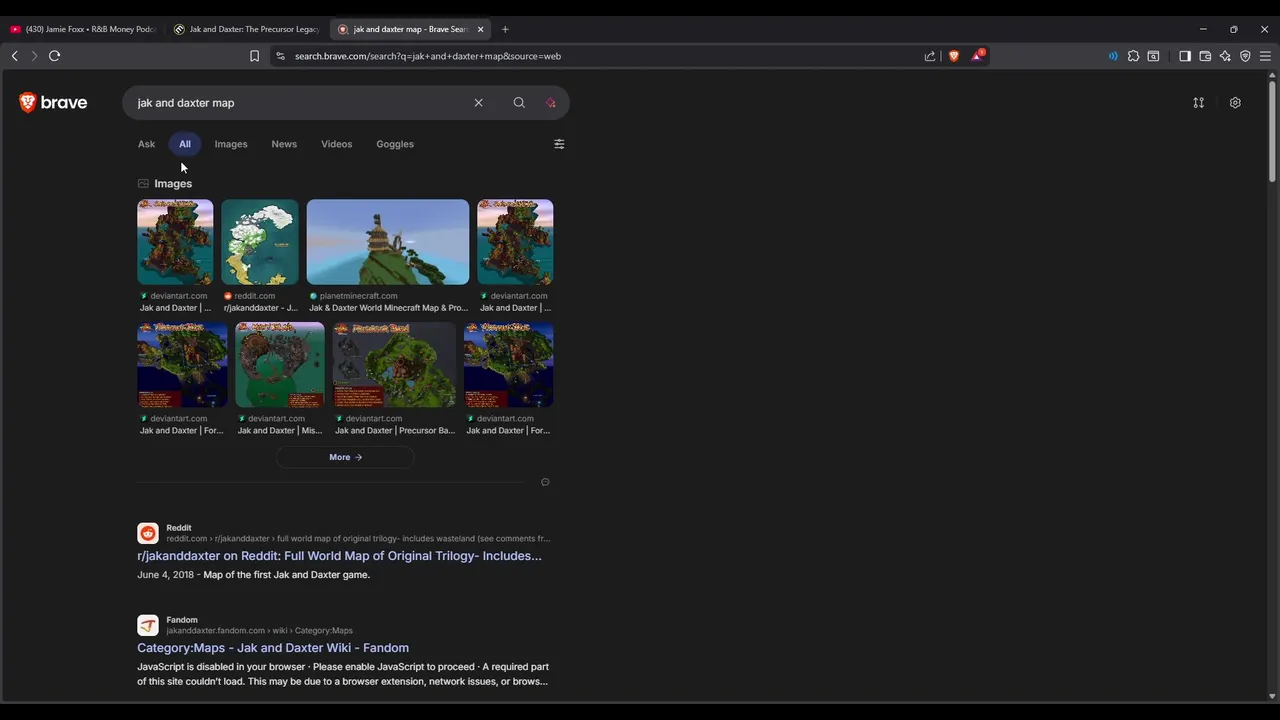Image resolution: width=1280 pixels, height=720 pixels.
Task: Click the jakanddaxter.fandom.com breadcrumb text
Action: [x=260, y=631]
